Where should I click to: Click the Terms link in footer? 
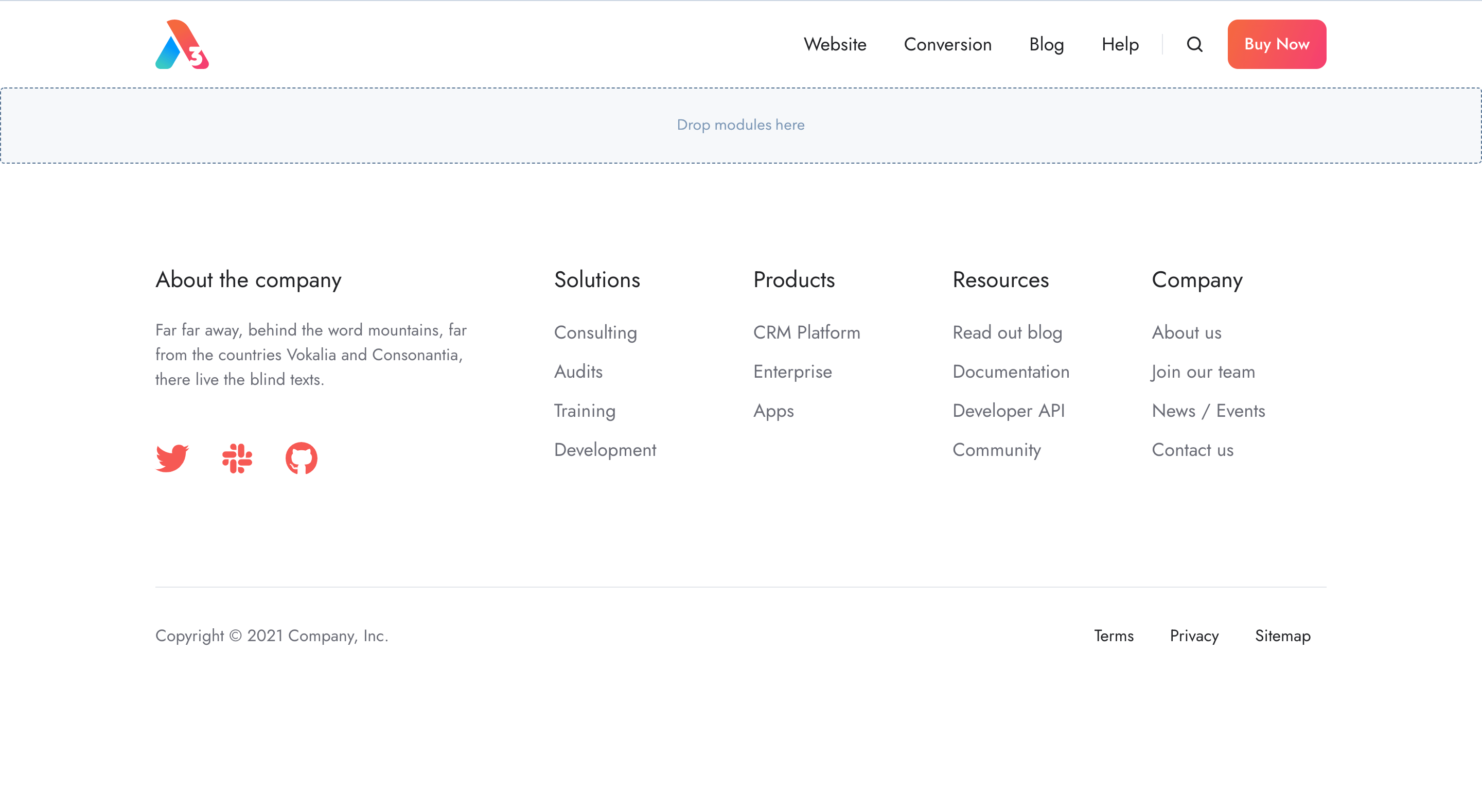pos(1114,635)
